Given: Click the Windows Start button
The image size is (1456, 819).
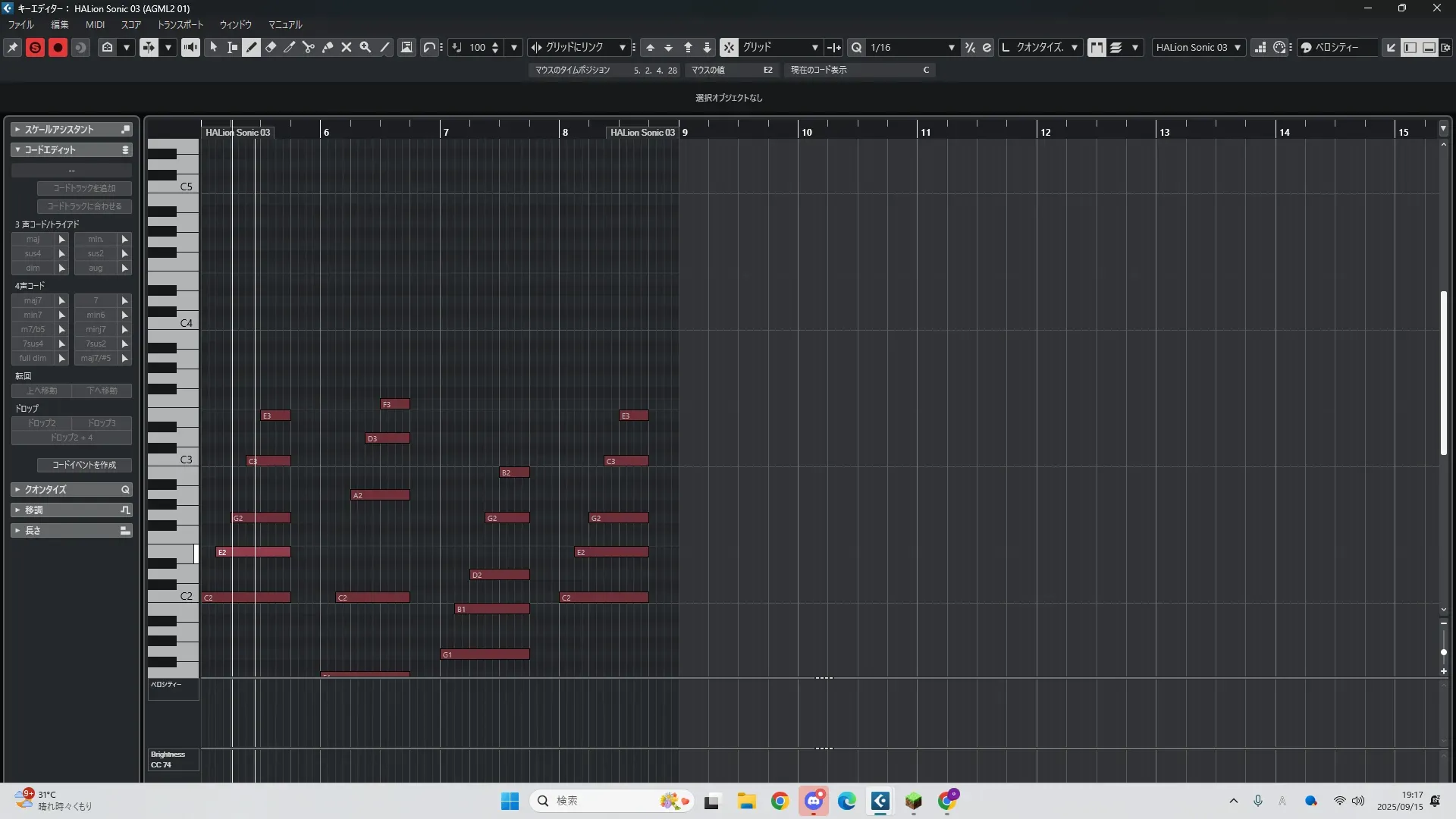Looking at the screenshot, I should (510, 801).
